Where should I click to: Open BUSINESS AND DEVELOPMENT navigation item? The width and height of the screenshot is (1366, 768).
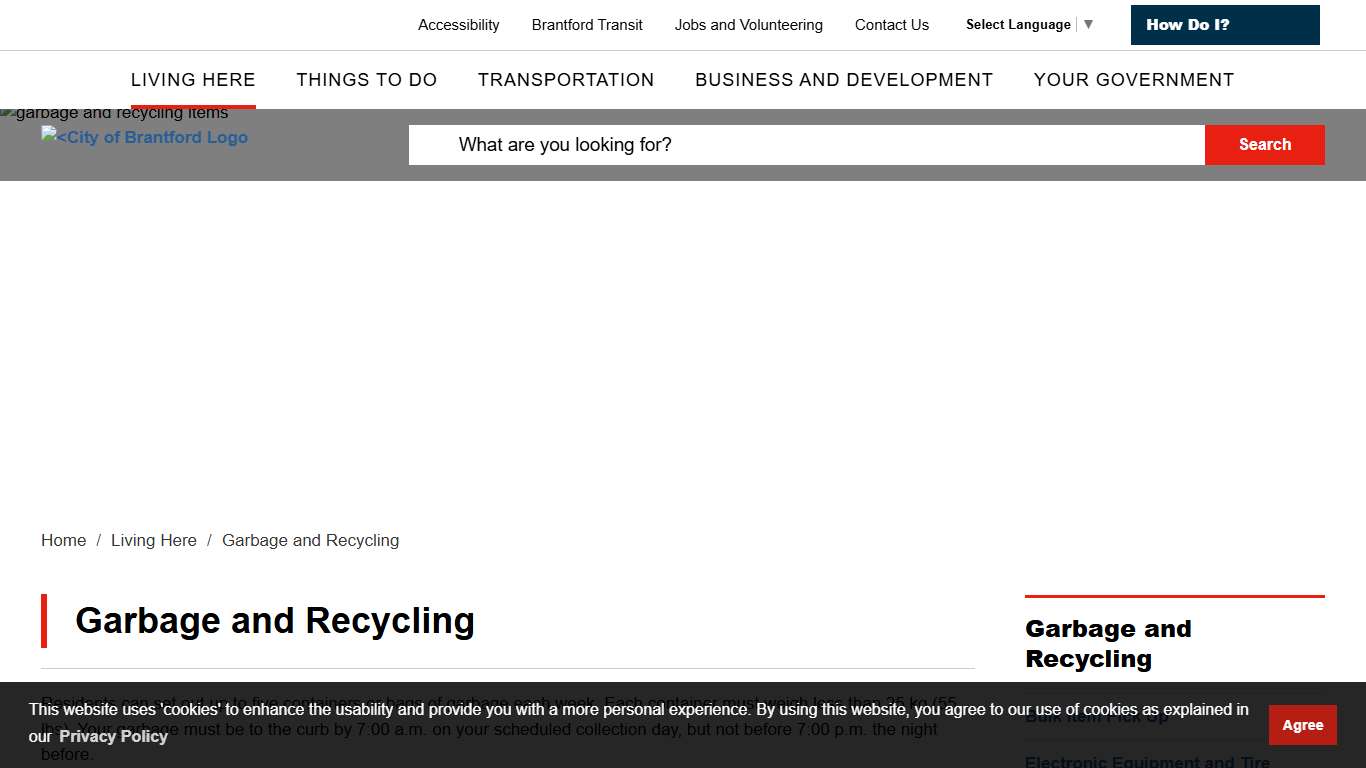(x=844, y=80)
